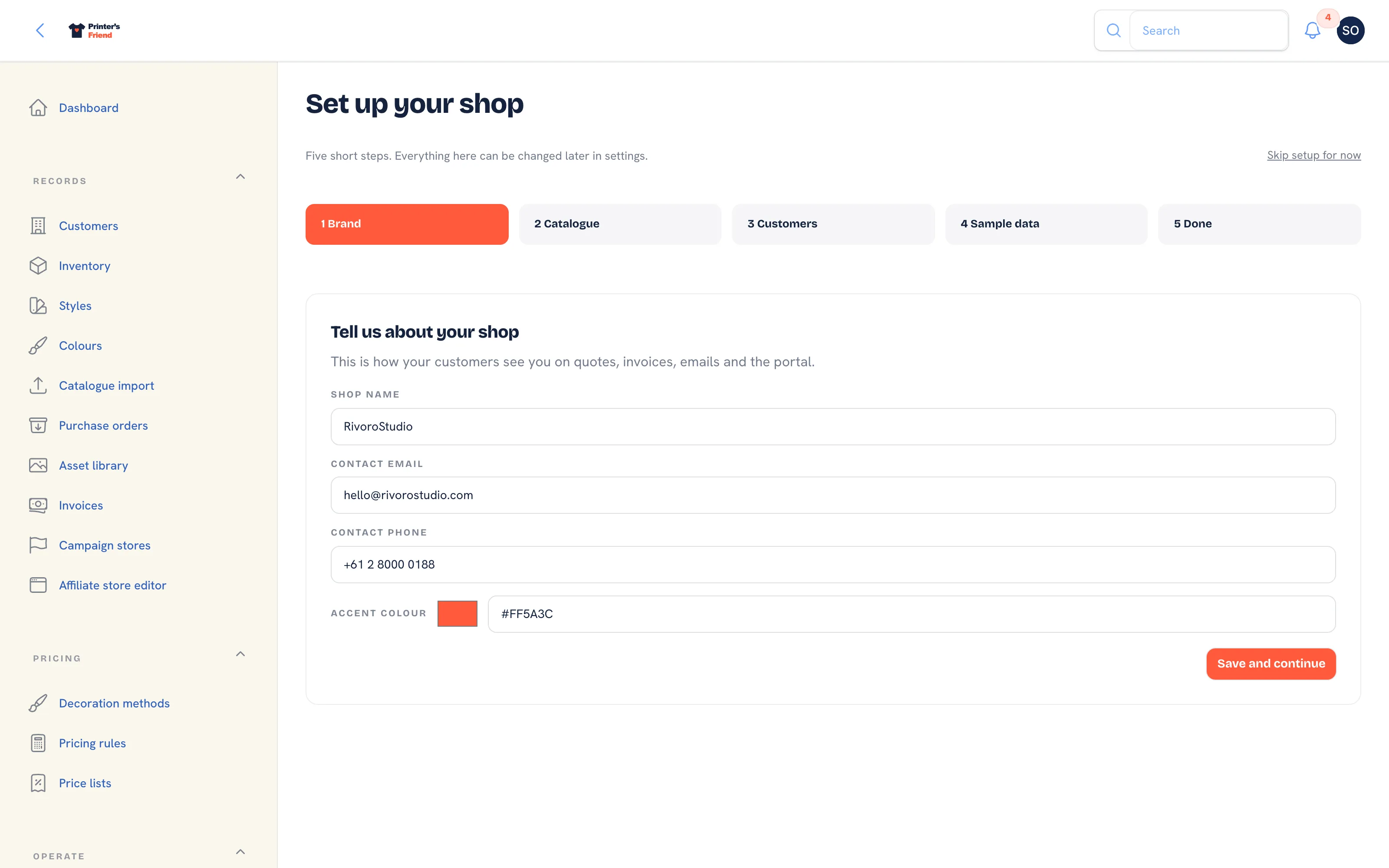Open the accent colour swatch picker
1389x868 pixels.
[x=458, y=614]
